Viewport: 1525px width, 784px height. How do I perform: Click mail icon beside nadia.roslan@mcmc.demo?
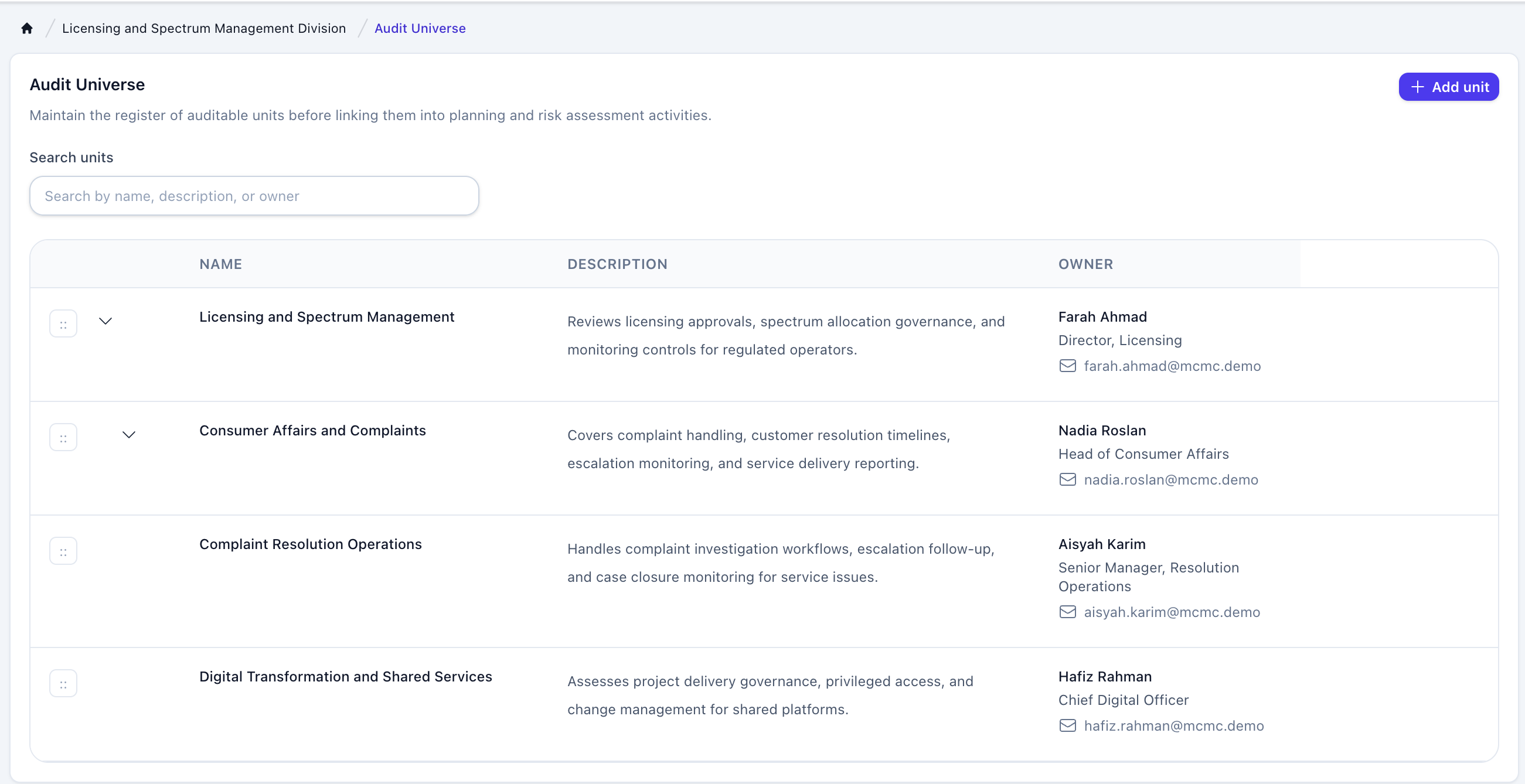1067,479
